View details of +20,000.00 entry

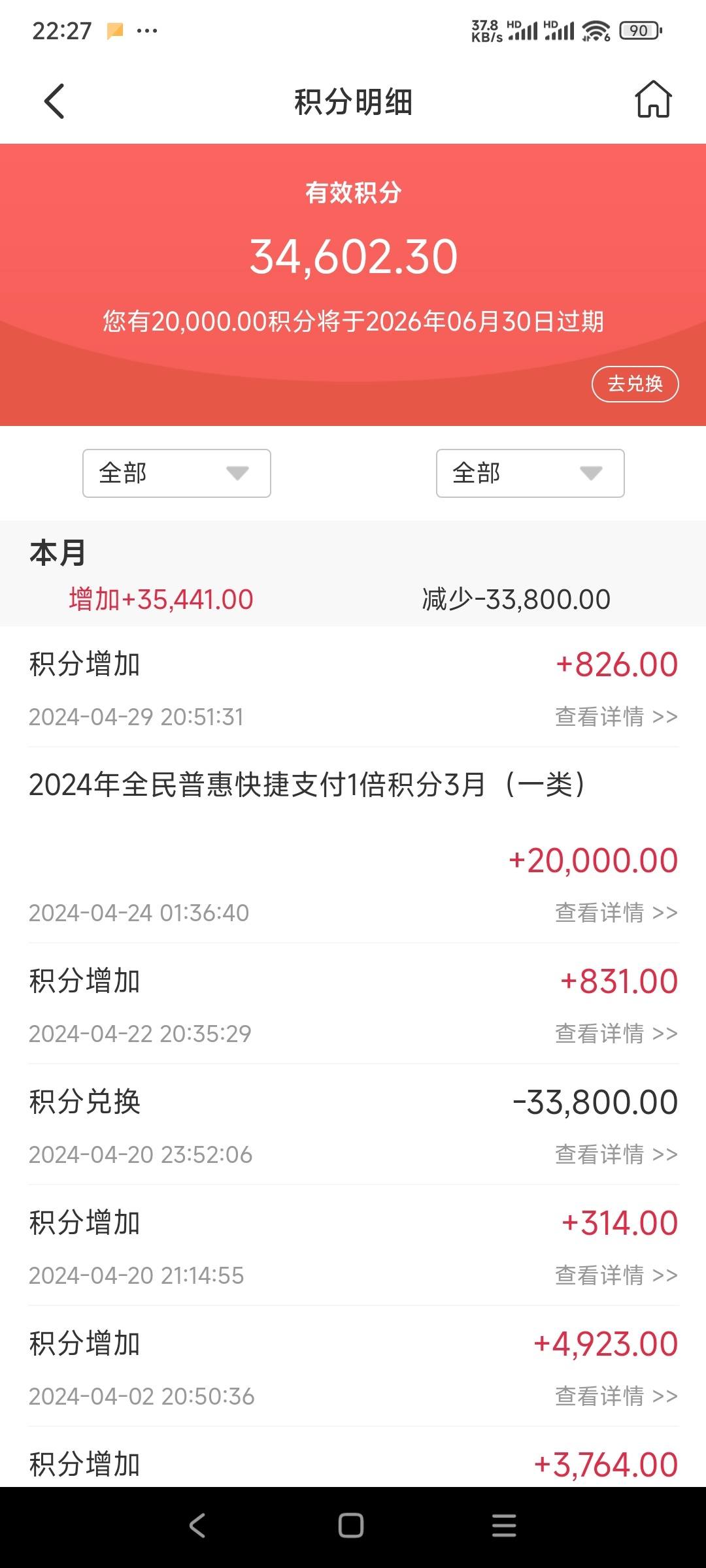coord(616,913)
